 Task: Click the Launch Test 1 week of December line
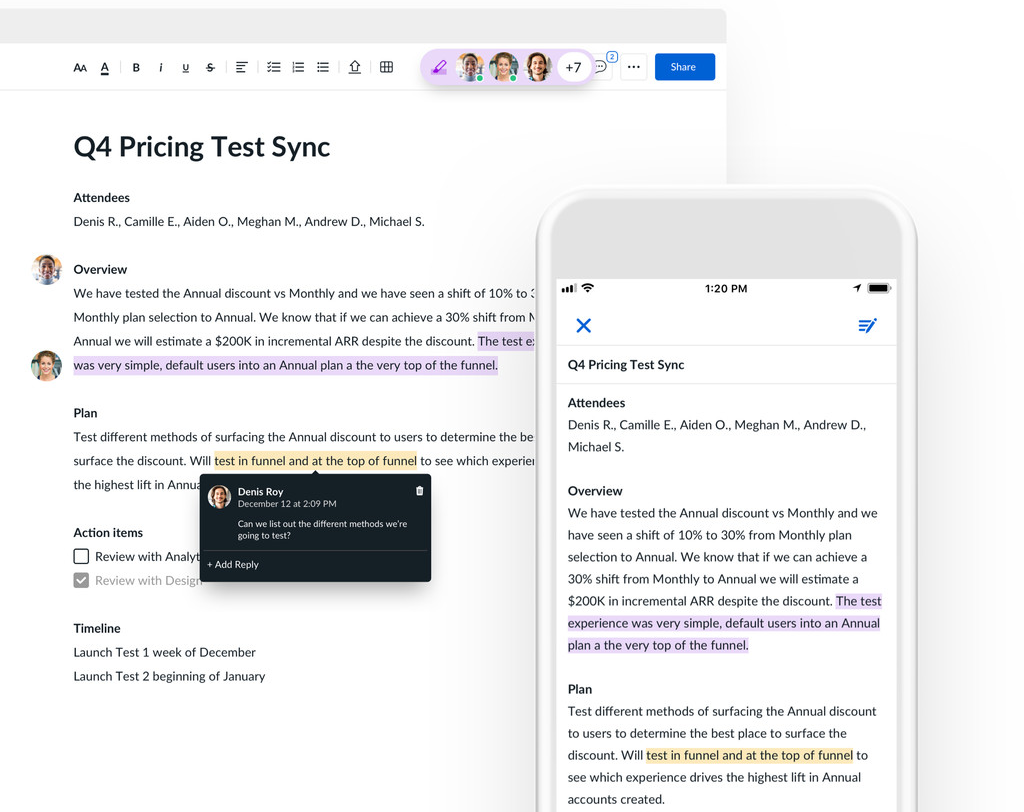coord(165,652)
